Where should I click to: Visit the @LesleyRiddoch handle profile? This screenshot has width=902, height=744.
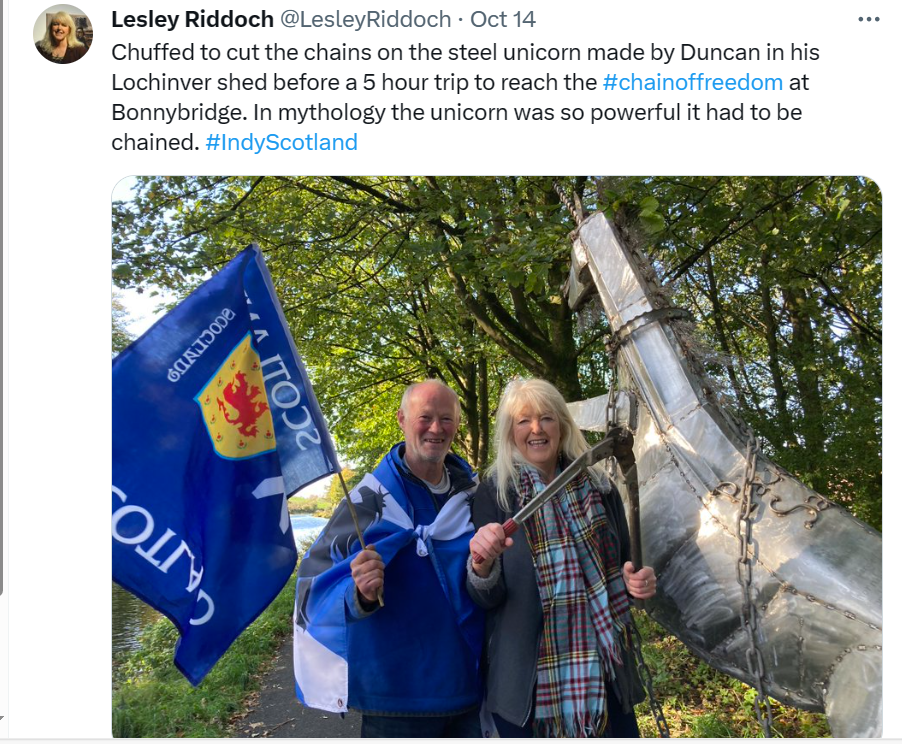tap(365, 20)
